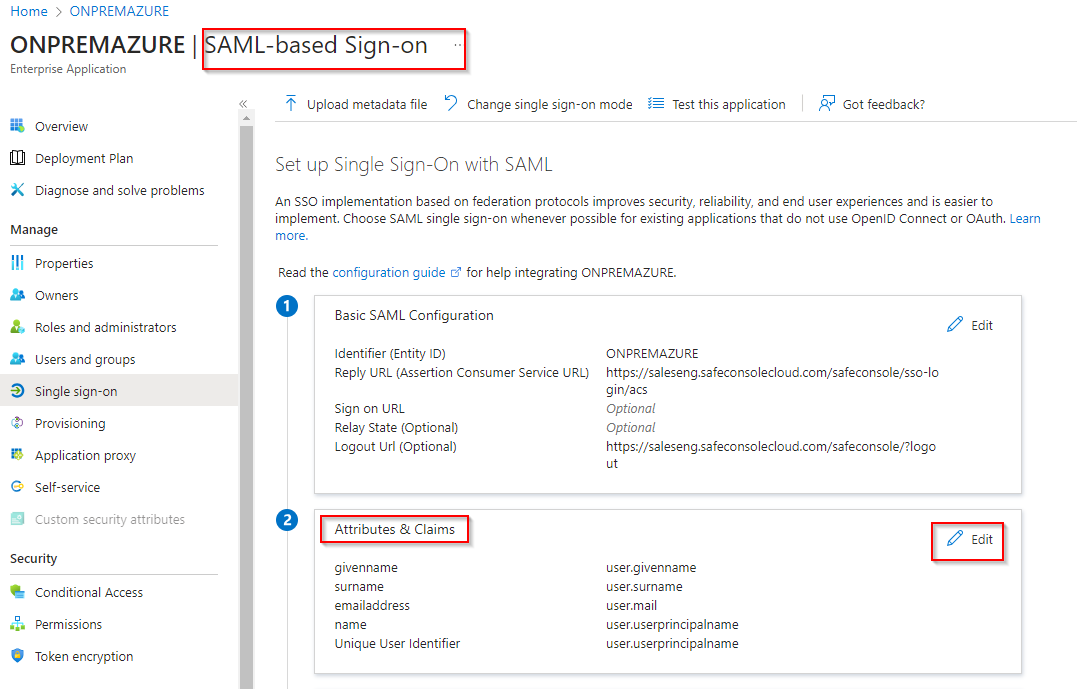Click the Properties bars icon
1077x689 pixels.
click(17, 262)
